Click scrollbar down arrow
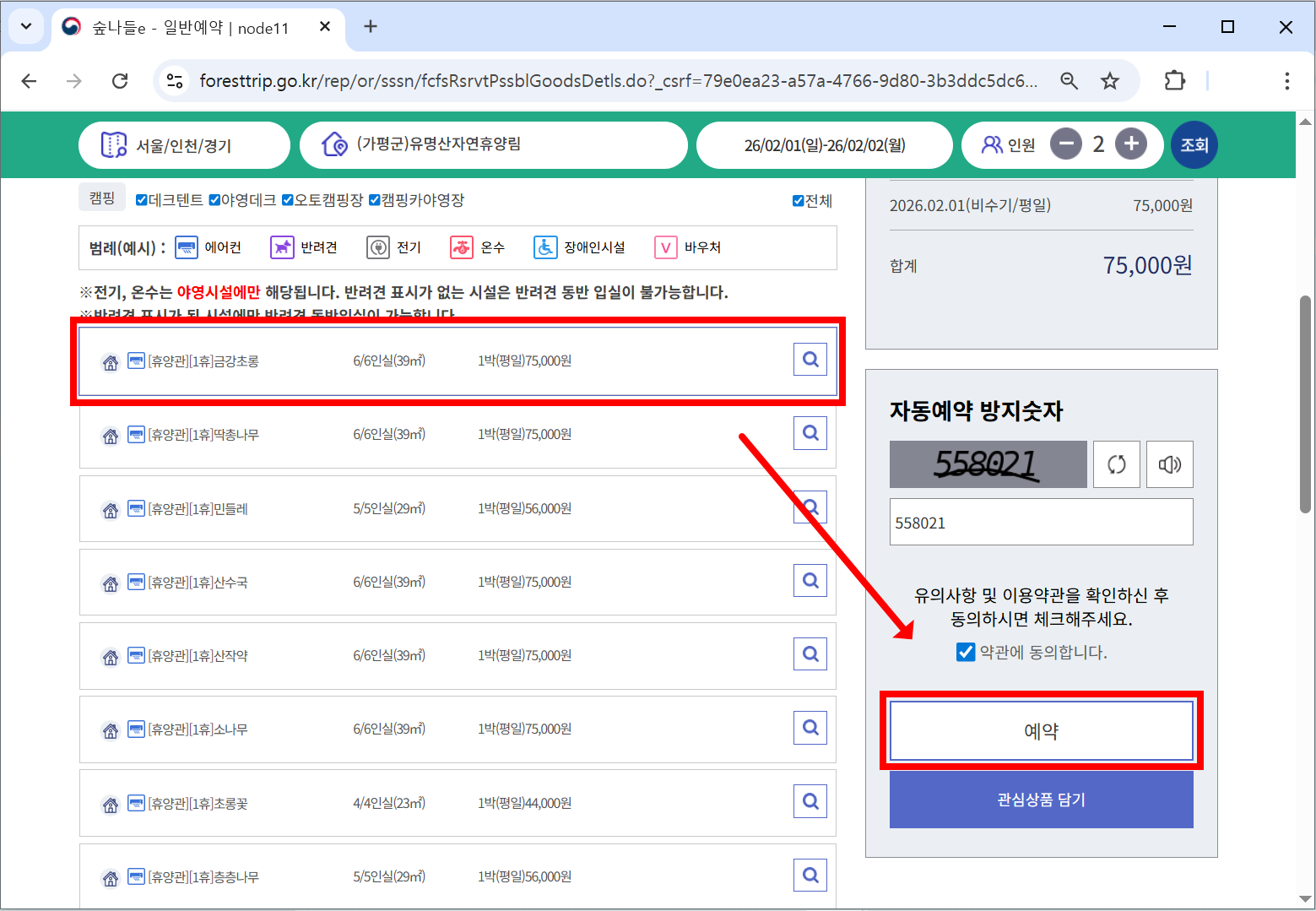Screen dimensions: 1316x911 [x=1305, y=899]
